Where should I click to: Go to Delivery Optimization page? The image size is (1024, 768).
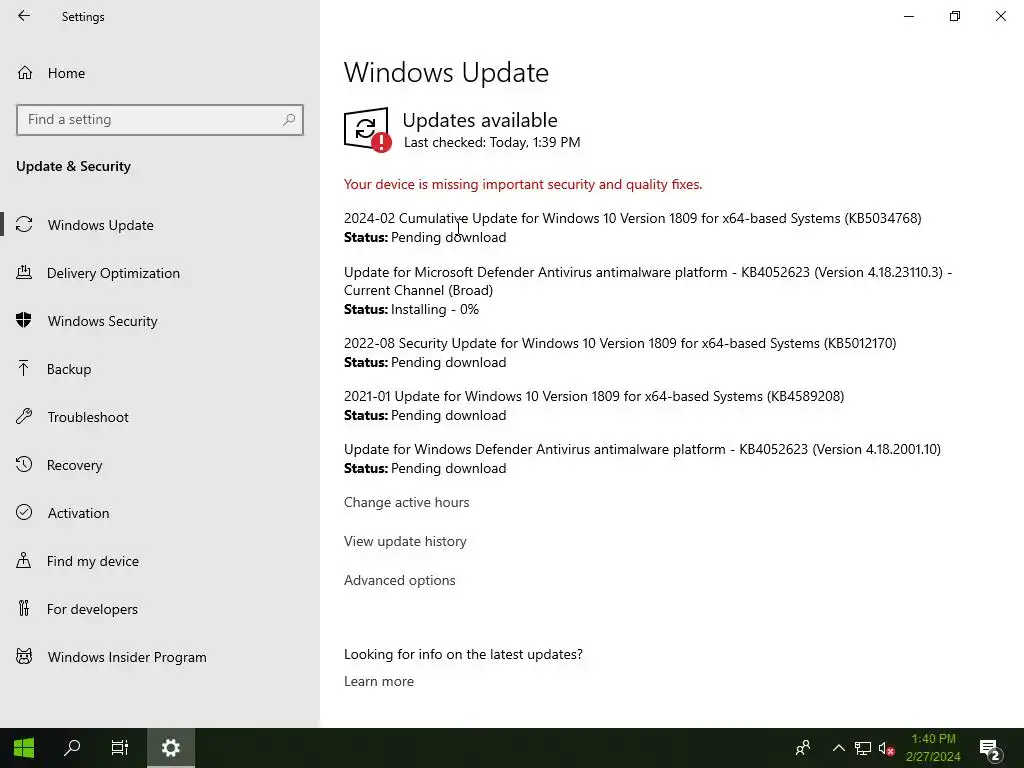[113, 273]
